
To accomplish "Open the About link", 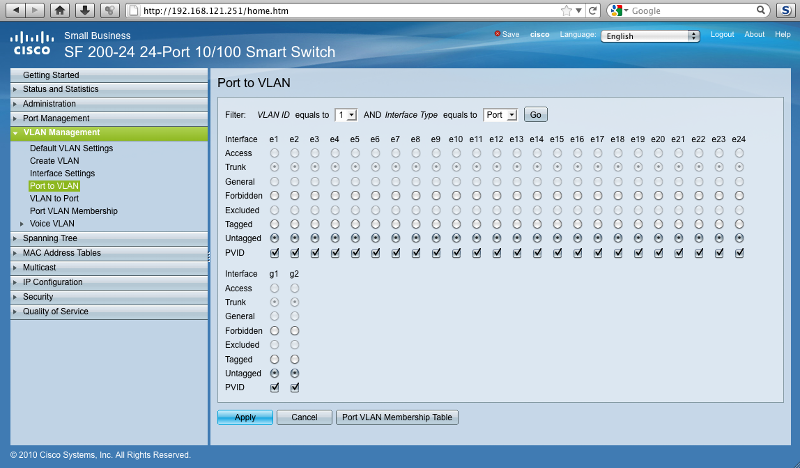I will [754, 34].
